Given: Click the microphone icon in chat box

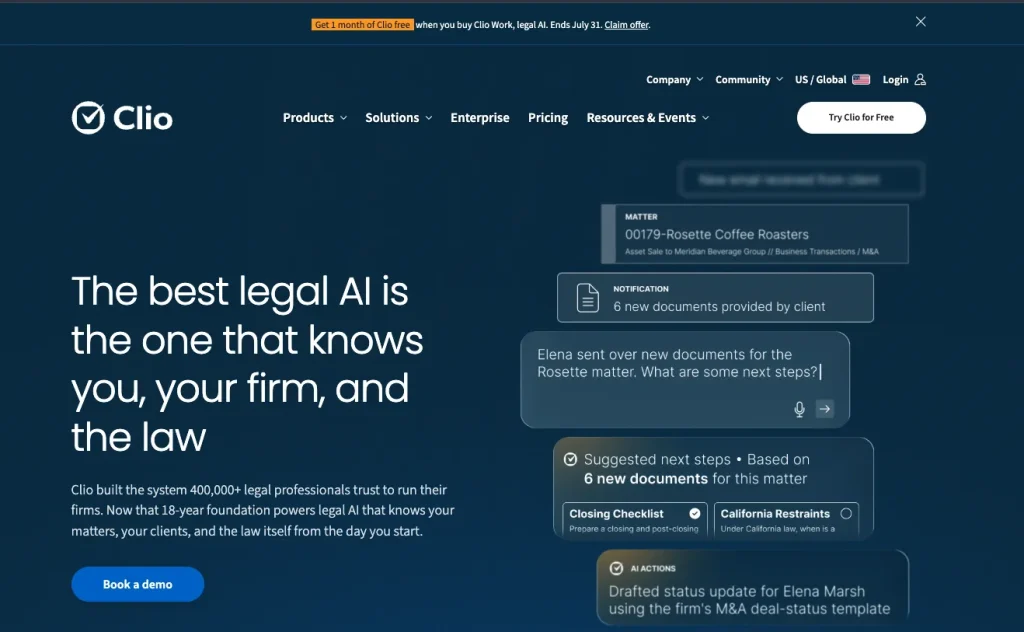Looking at the screenshot, I should [799, 409].
